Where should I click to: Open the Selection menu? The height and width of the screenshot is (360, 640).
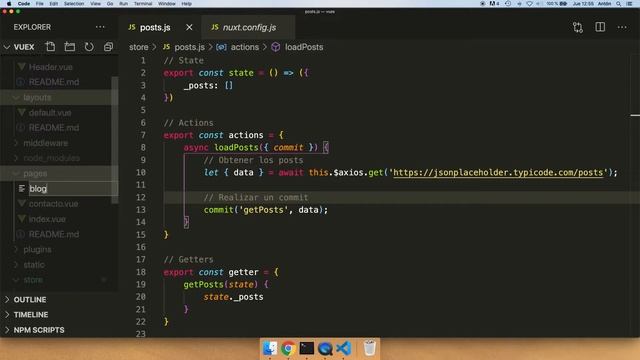[x=74, y=4]
